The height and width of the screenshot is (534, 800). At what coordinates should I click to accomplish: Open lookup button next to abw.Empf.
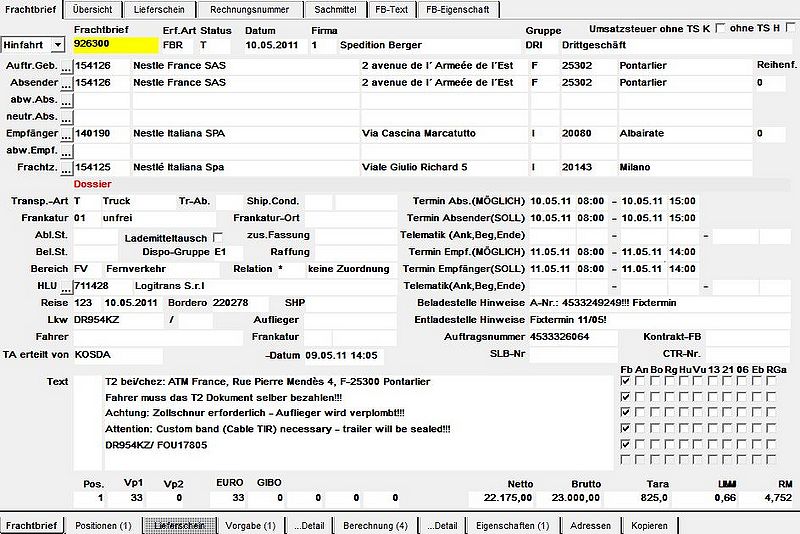click(66, 151)
